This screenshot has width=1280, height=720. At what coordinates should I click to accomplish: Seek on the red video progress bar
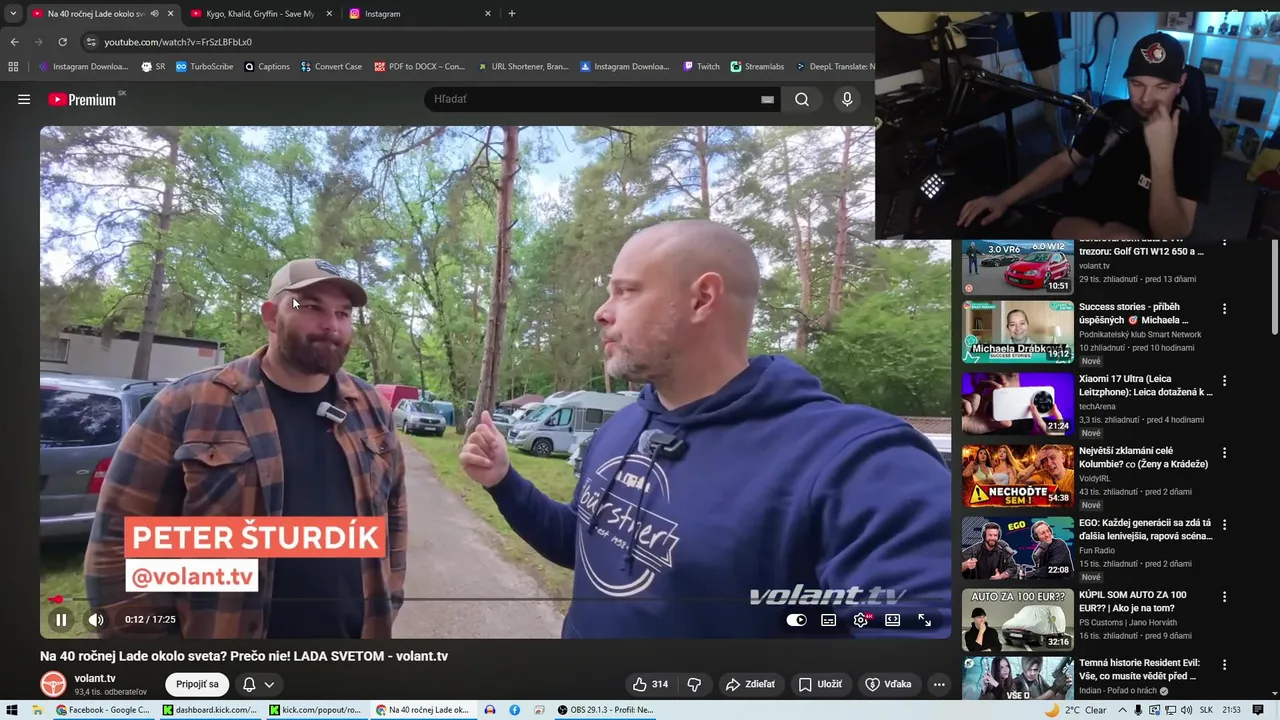tap(495, 599)
